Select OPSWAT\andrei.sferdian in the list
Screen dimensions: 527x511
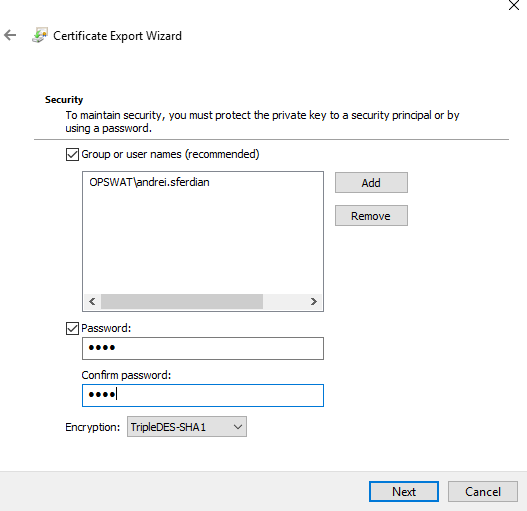(149, 182)
